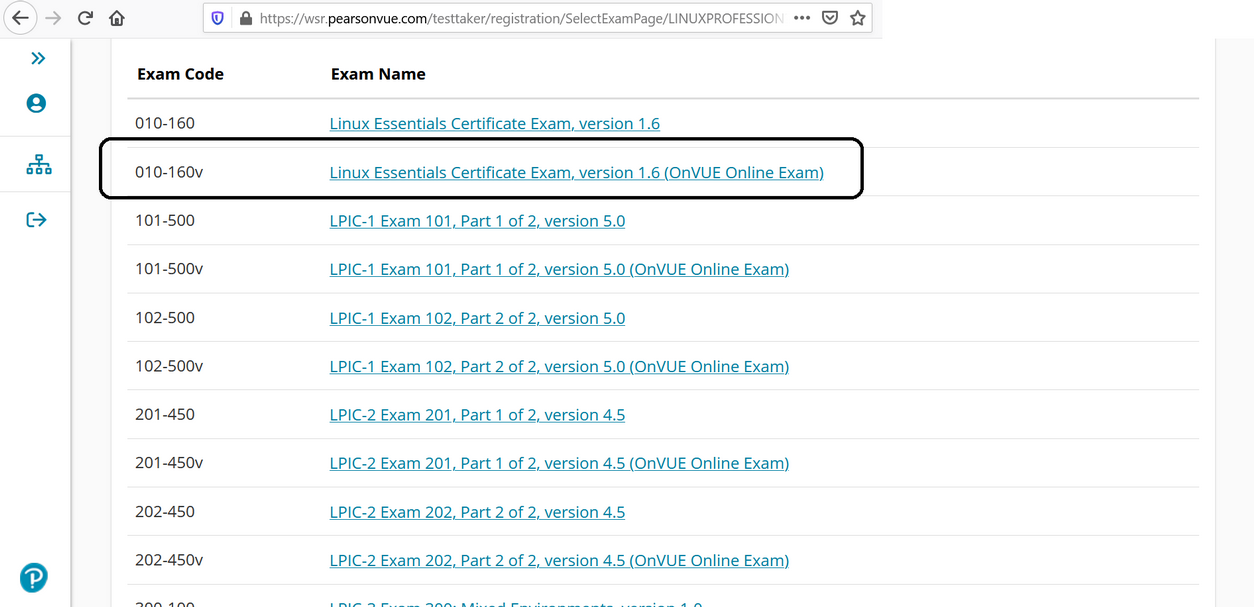
Task: Open Linux Essentials Certificate Exam, version 1.6 link
Action: click(495, 124)
